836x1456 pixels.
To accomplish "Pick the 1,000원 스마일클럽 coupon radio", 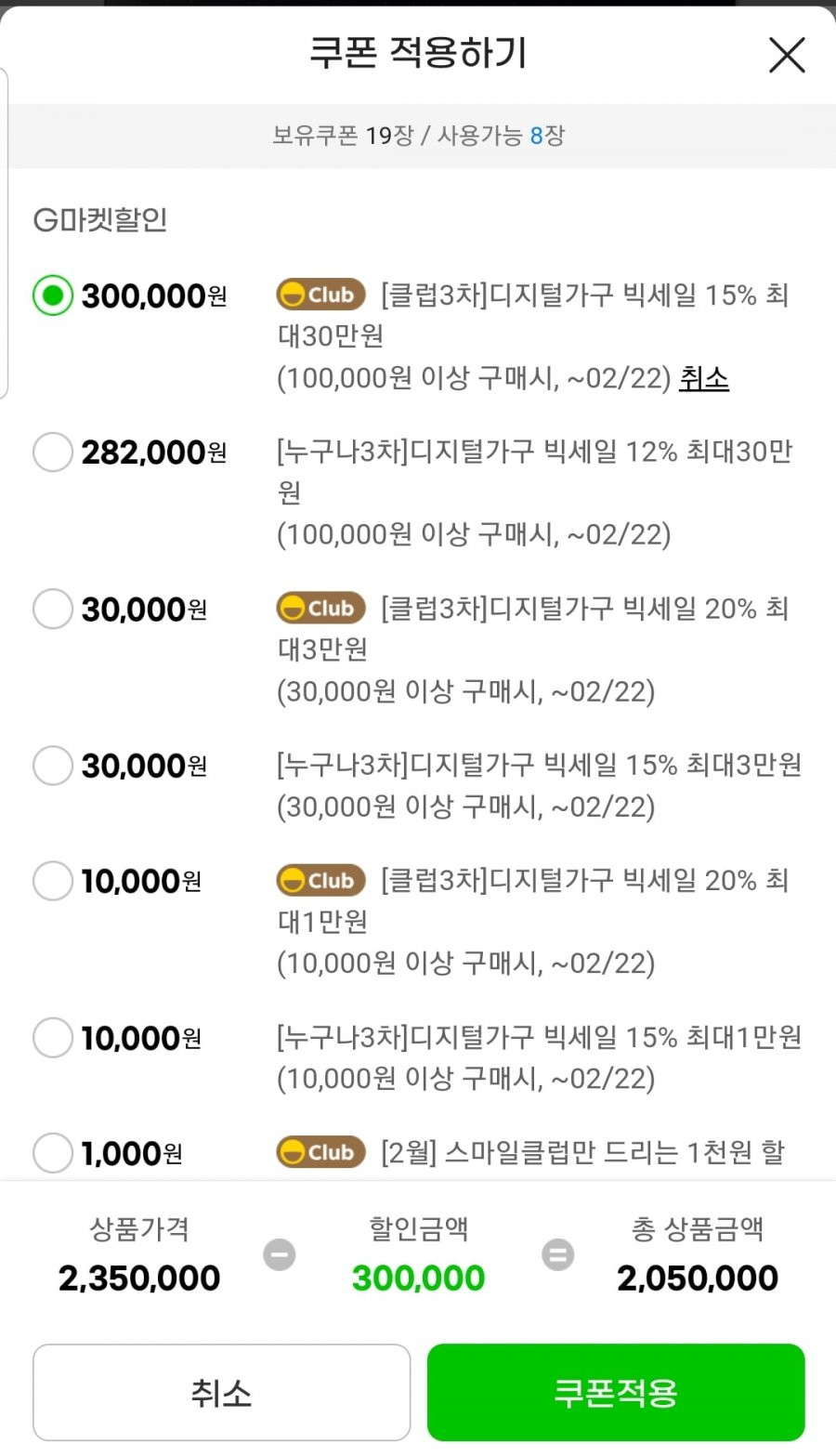I will [53, 1153].
